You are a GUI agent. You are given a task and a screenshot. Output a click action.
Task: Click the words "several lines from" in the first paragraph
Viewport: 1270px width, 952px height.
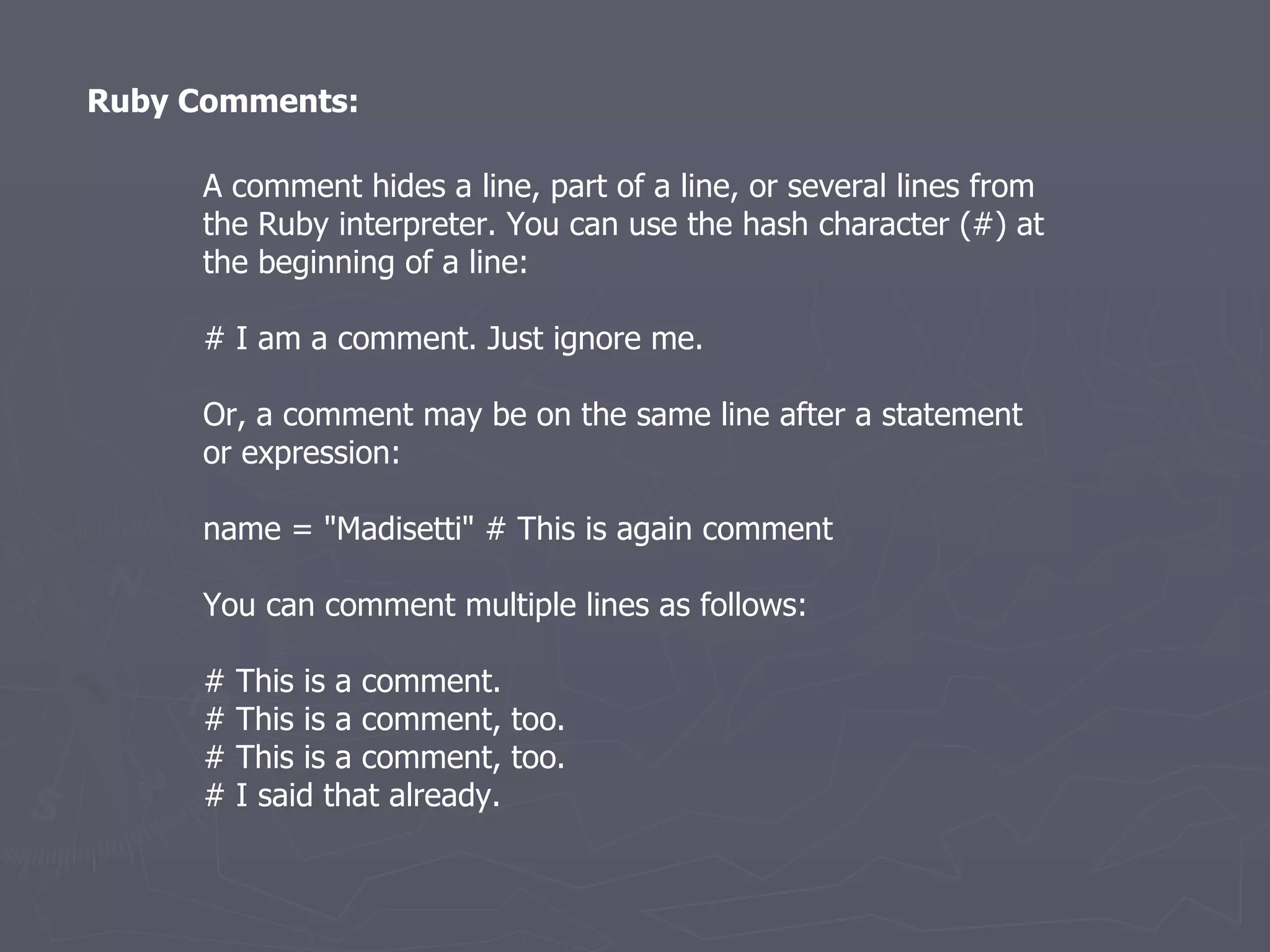click(x=910, y=187)
